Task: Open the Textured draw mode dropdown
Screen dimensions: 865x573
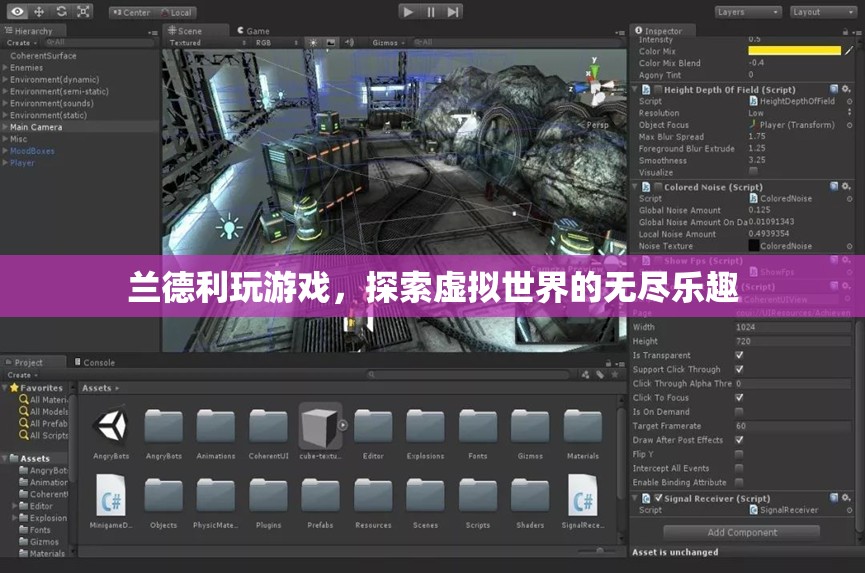Action: (x=207, y=42)
